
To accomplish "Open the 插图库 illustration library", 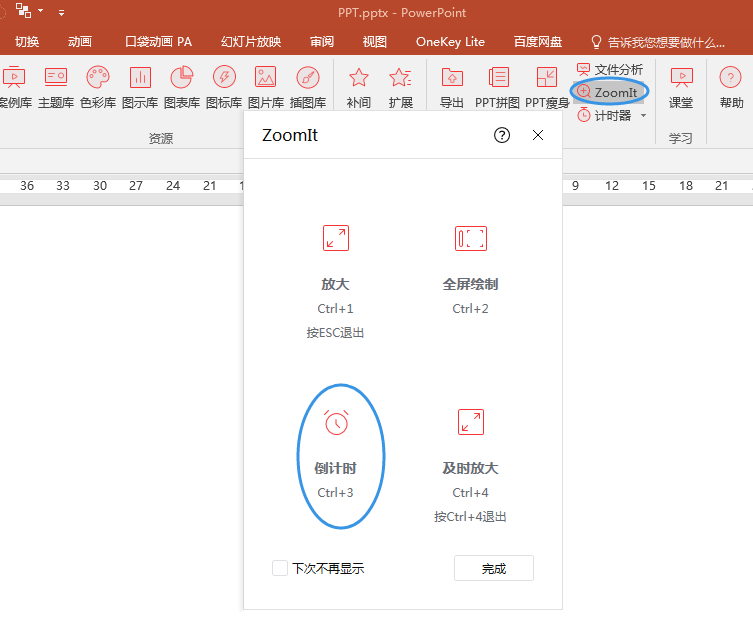I will [308, 86].
